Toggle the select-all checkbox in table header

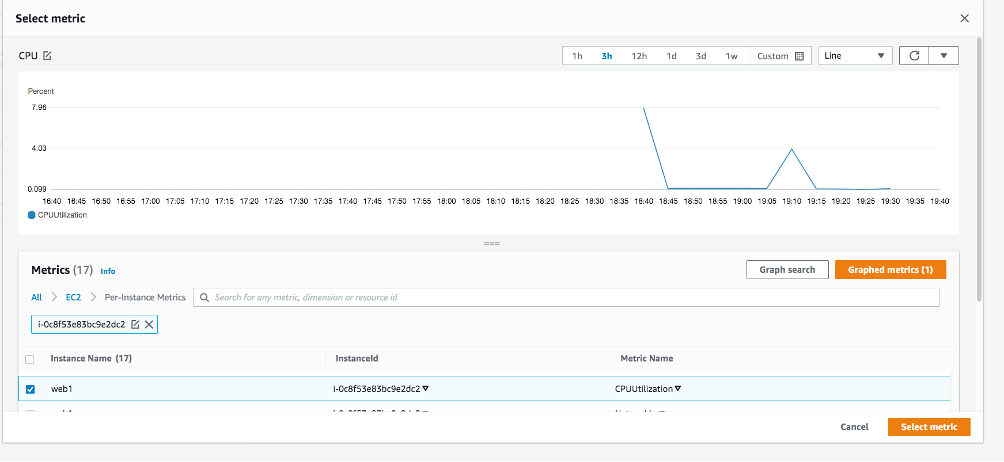click(x=29, y=359)
